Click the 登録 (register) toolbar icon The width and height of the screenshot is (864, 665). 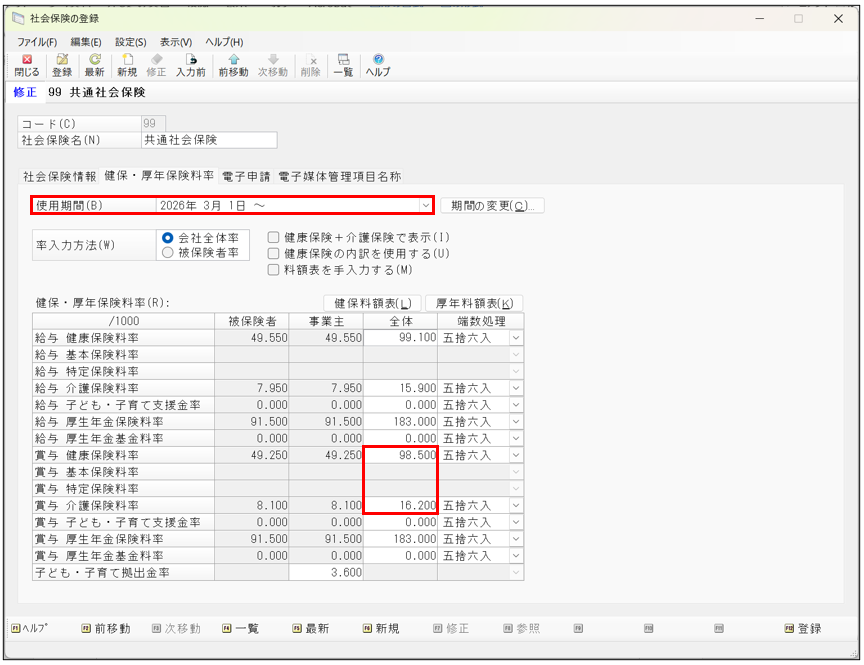tap(62, 65)
